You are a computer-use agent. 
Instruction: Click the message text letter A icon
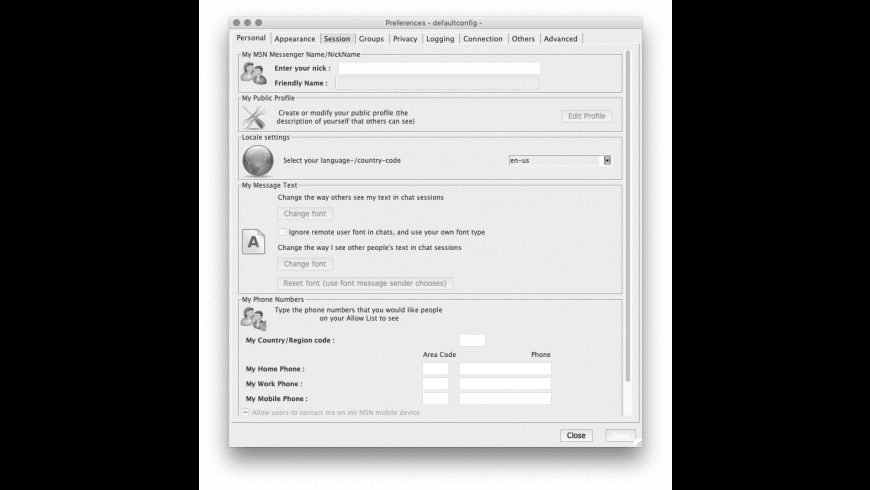pos(254,242)
